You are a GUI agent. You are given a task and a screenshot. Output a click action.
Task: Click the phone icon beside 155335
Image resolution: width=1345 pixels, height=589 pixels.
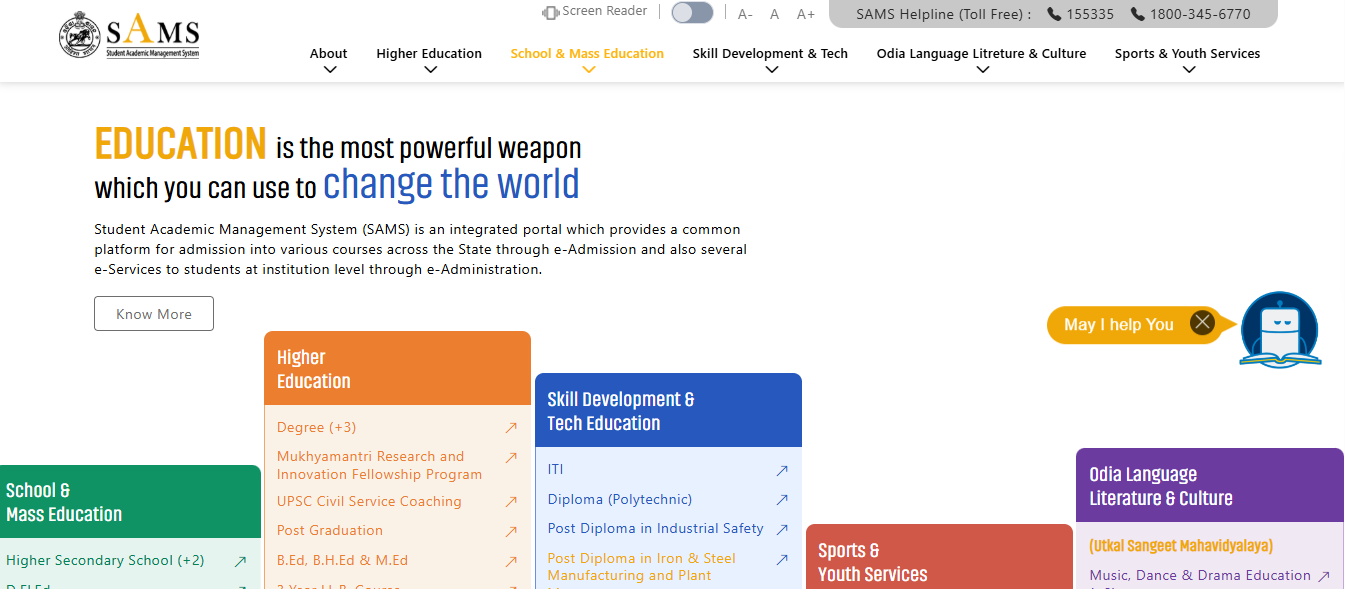coord(1054,14)
